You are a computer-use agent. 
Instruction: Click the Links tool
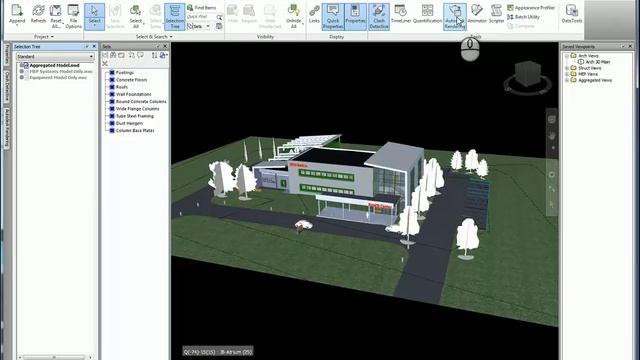(x=314, y=14)
